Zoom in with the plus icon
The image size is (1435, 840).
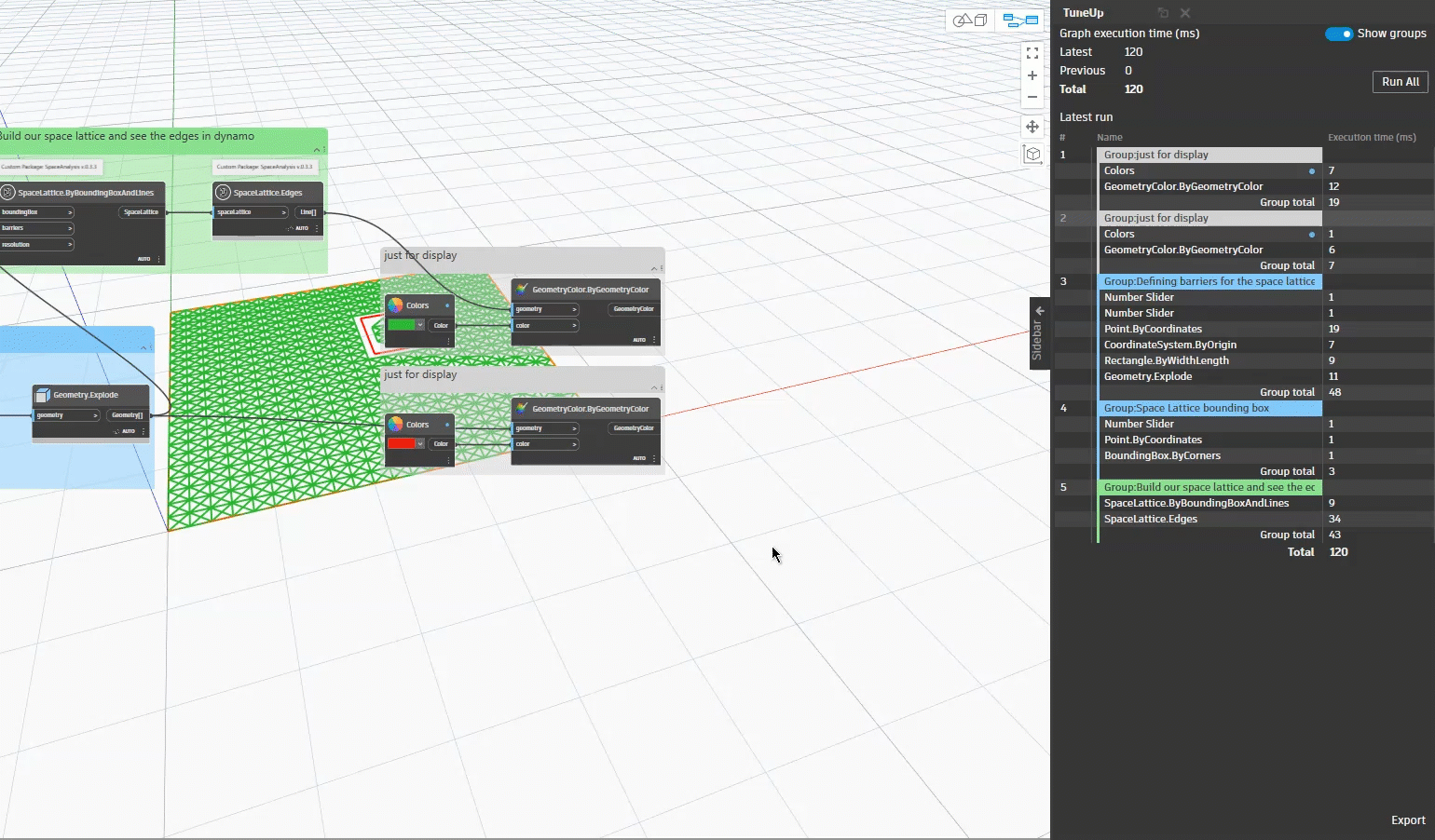1032,75
